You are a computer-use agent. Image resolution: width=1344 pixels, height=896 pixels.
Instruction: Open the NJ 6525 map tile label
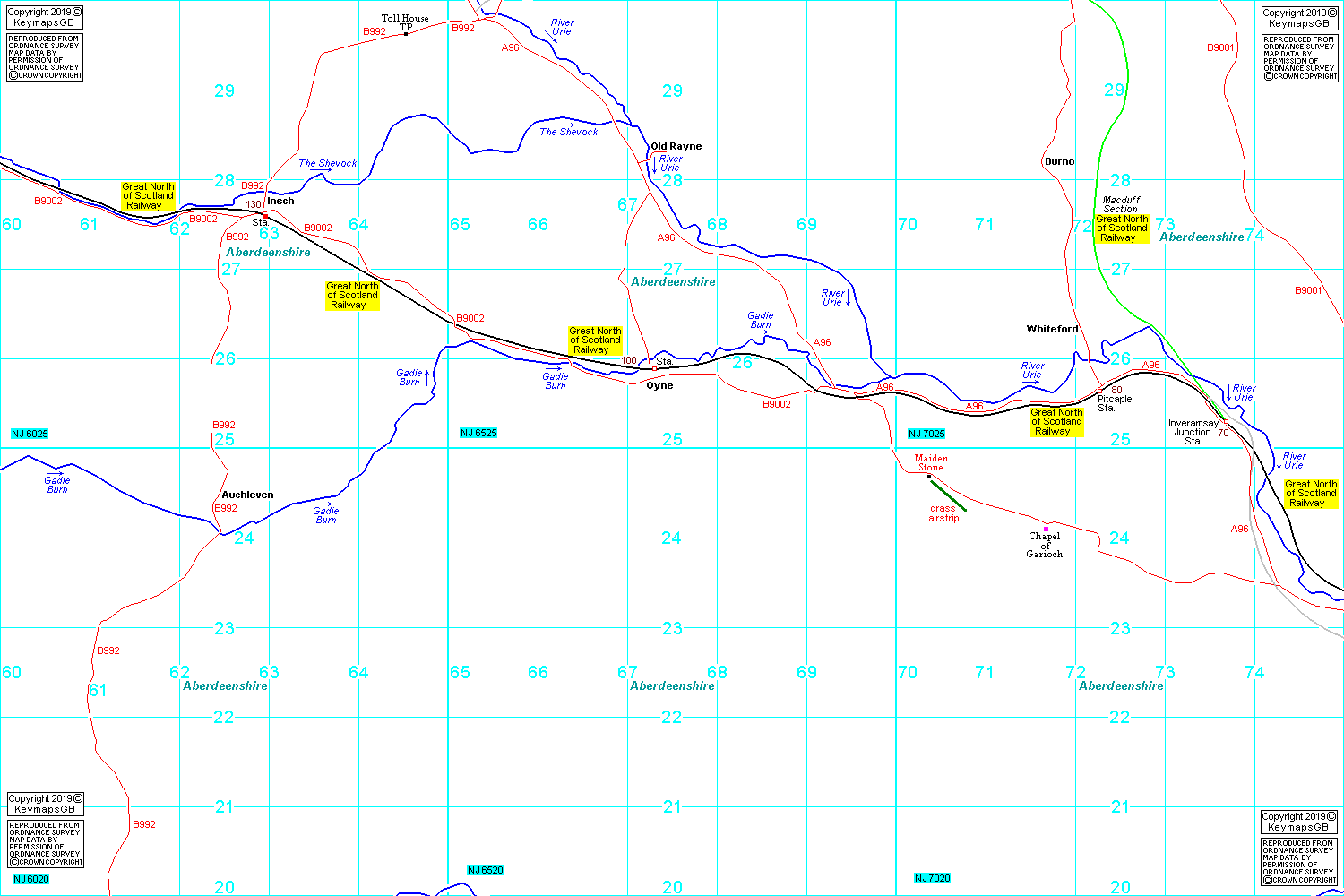478,433
